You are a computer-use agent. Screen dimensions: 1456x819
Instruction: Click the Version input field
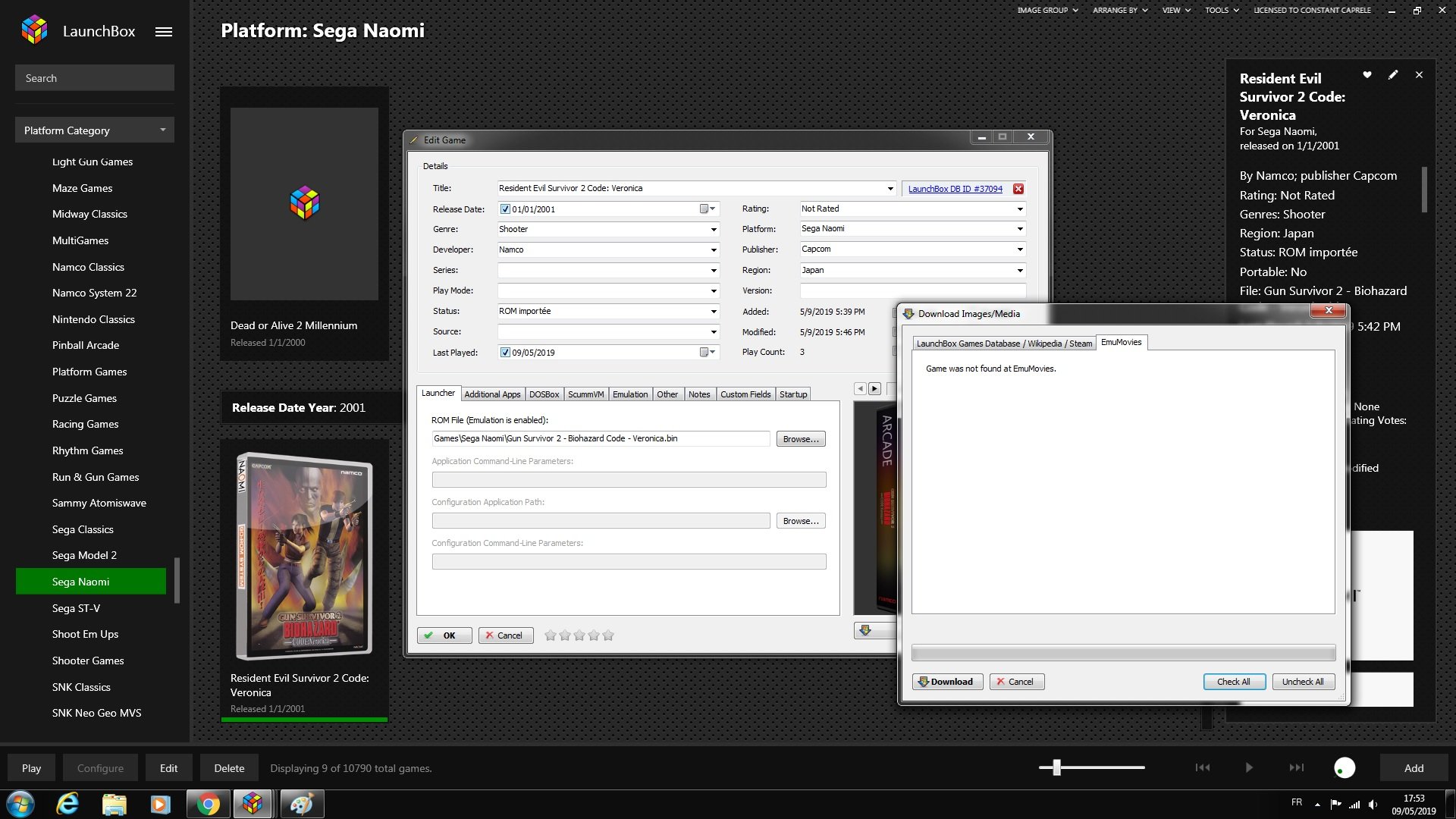(913, 290)
